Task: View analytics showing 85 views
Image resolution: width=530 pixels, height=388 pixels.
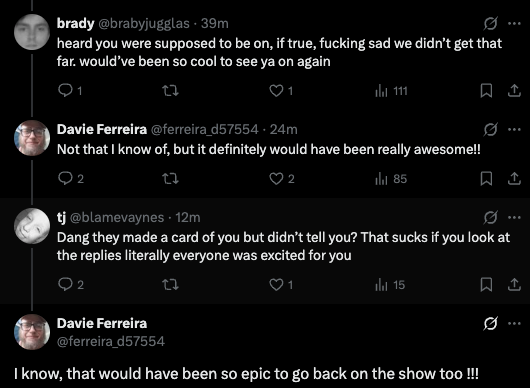Action: click(x=391, y=178)
